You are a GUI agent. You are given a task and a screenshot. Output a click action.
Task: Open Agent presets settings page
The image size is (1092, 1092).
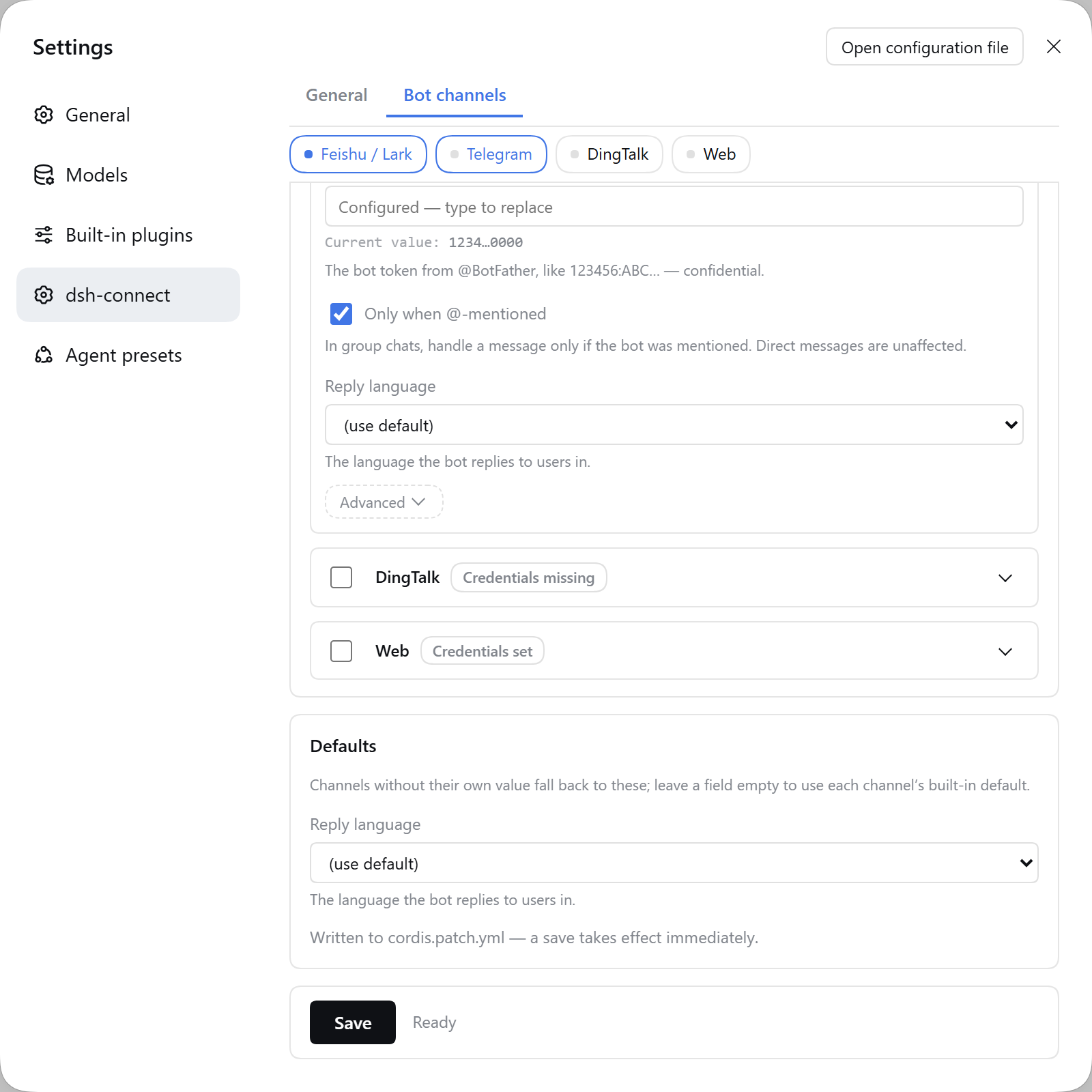(128, 355)
